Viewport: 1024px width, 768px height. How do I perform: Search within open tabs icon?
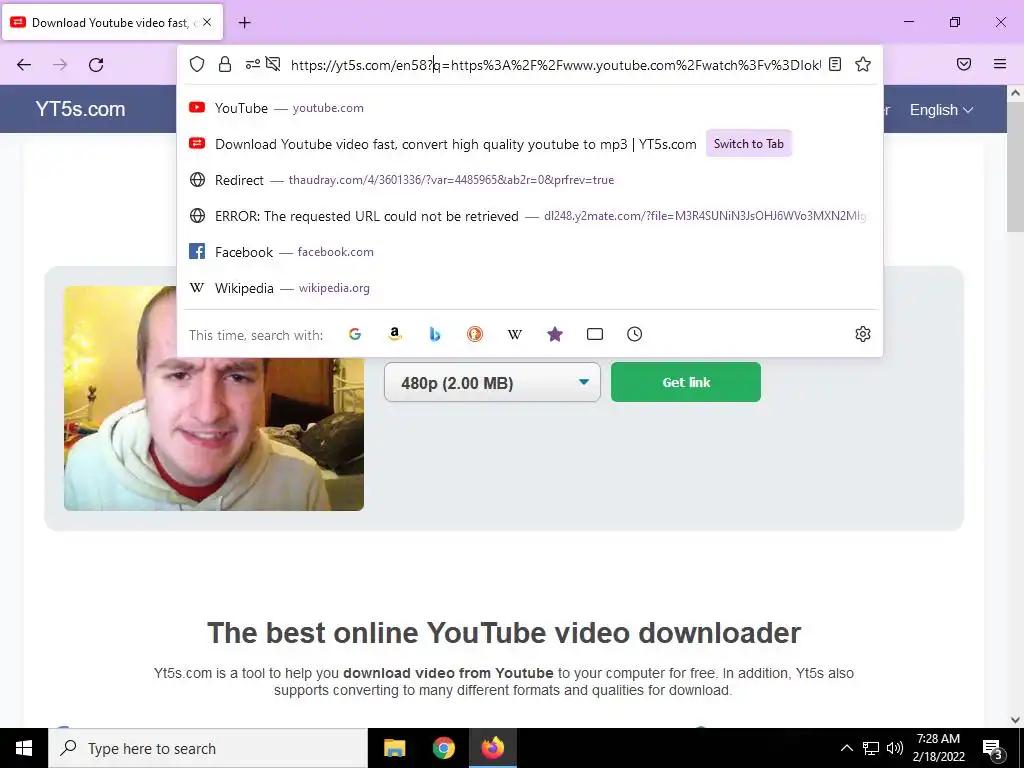(595, 334)
